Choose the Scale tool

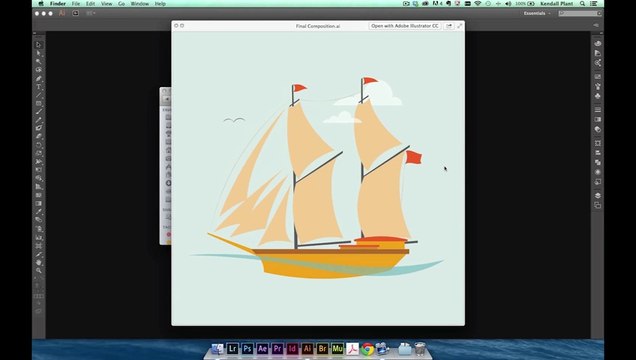39,153
